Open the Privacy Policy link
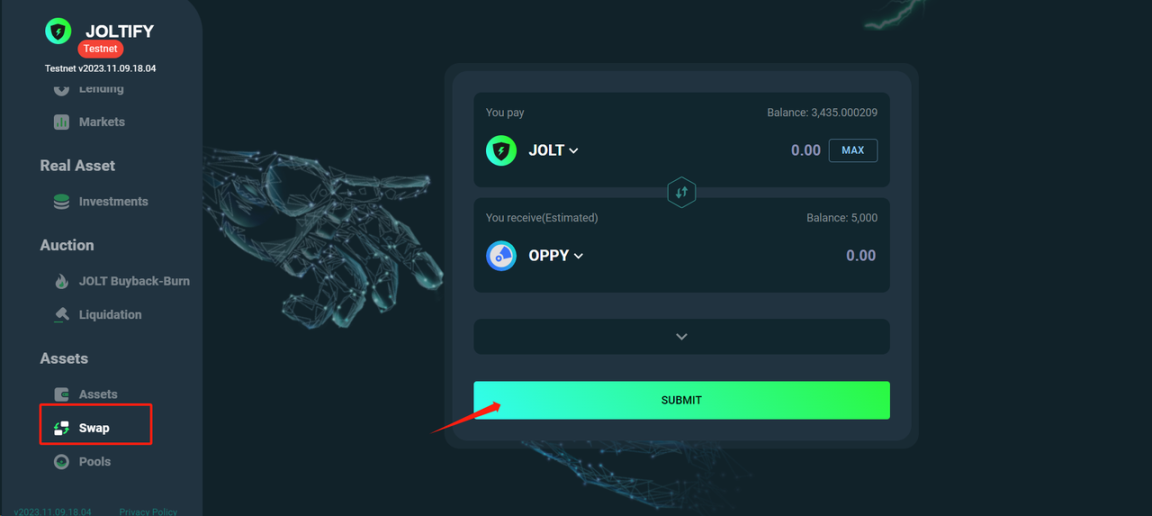The image size is (1152, 516). (x=148, y=512)
